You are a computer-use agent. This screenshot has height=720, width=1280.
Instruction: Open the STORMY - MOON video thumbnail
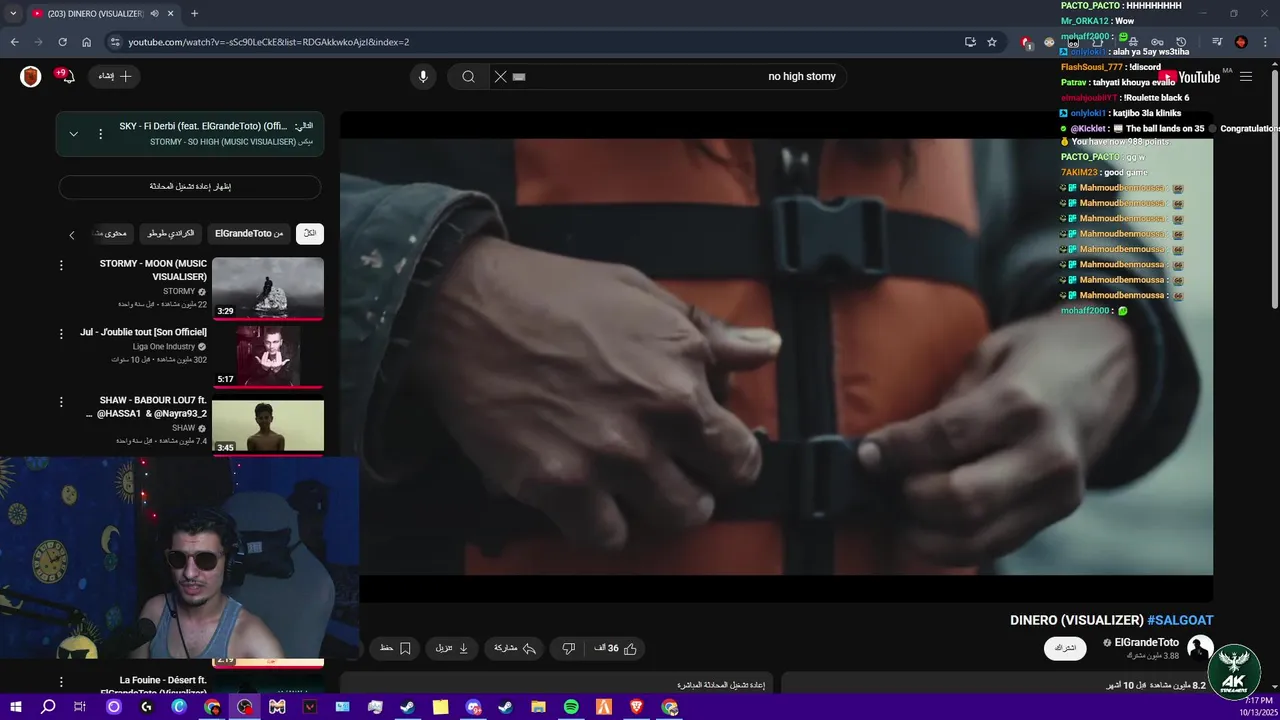[x=268, y=289]
